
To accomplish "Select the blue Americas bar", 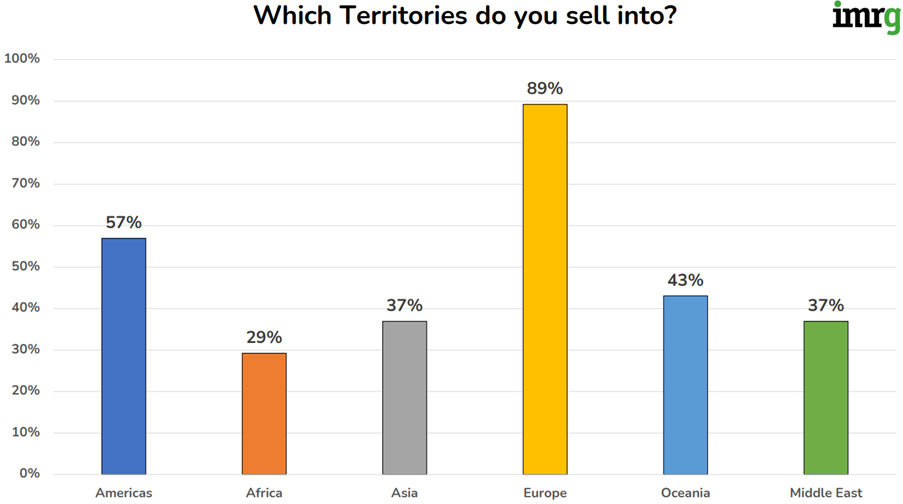I will pyautogui.click(x=123, y=356).
